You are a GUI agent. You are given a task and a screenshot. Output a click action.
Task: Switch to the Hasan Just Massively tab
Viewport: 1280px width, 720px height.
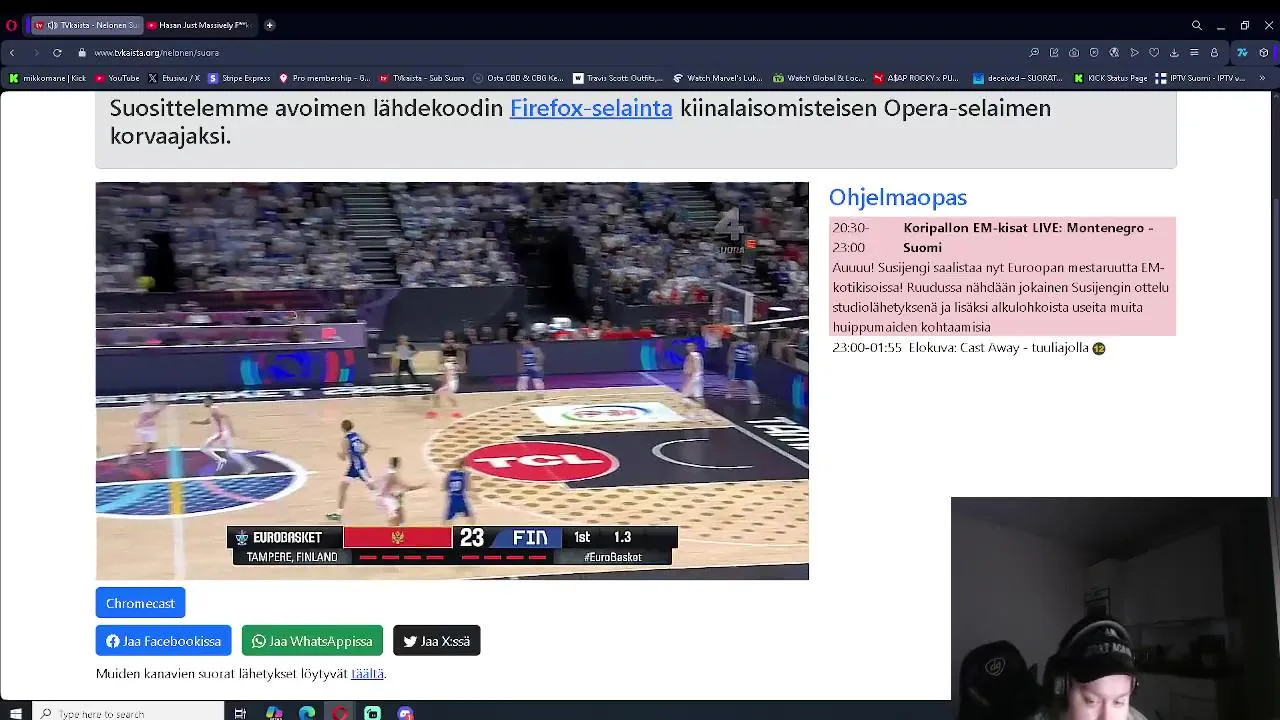(199, 25)
